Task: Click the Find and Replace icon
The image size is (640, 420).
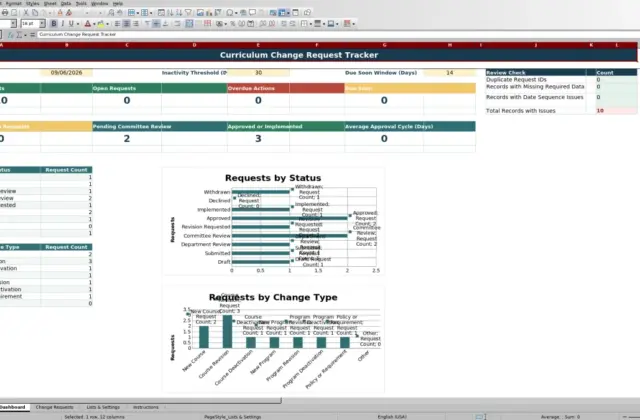Action: point(111,13)
